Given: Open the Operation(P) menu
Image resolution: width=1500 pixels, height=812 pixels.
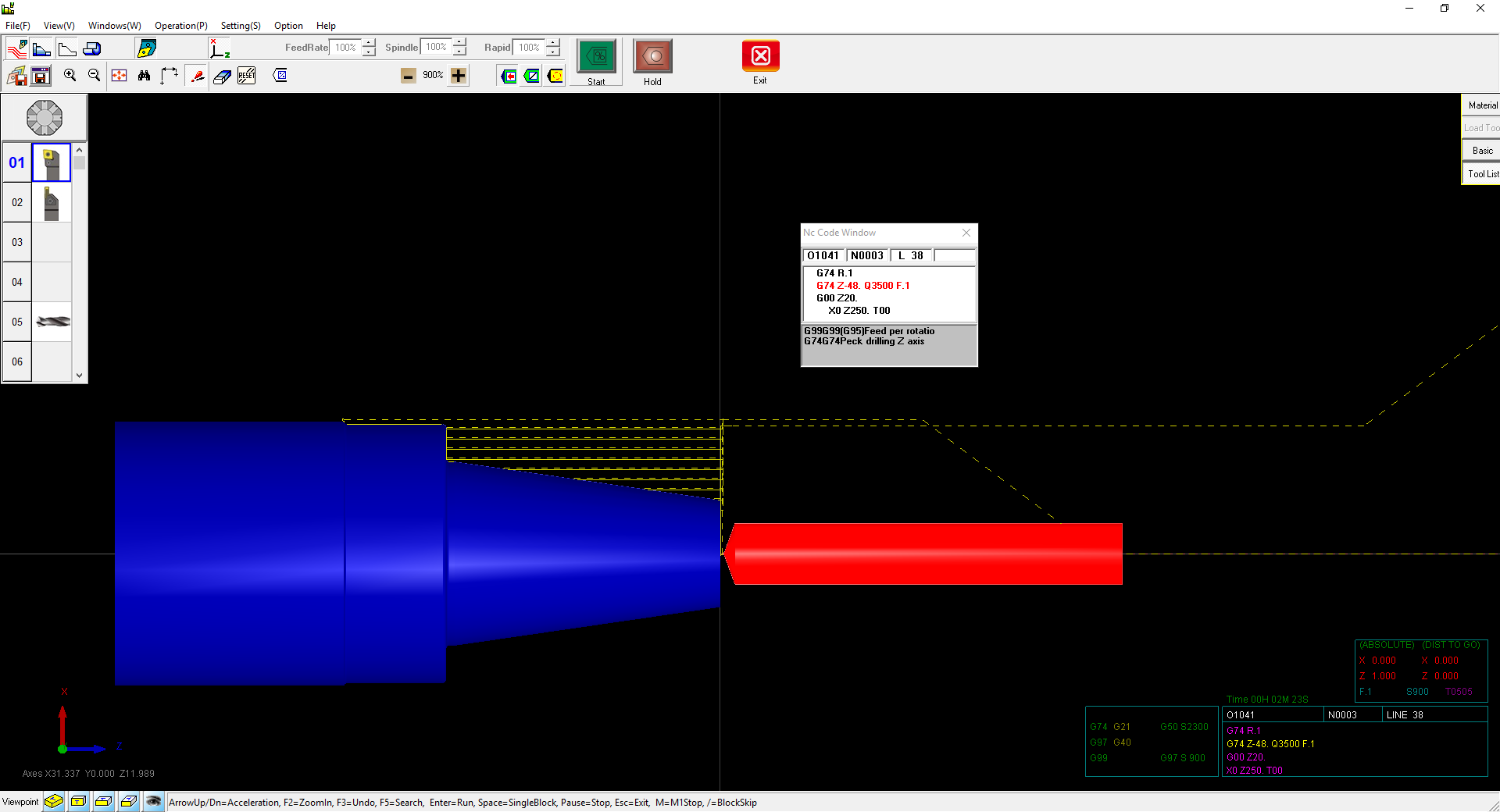Looking at the screenshot, I should click(180, 26).
